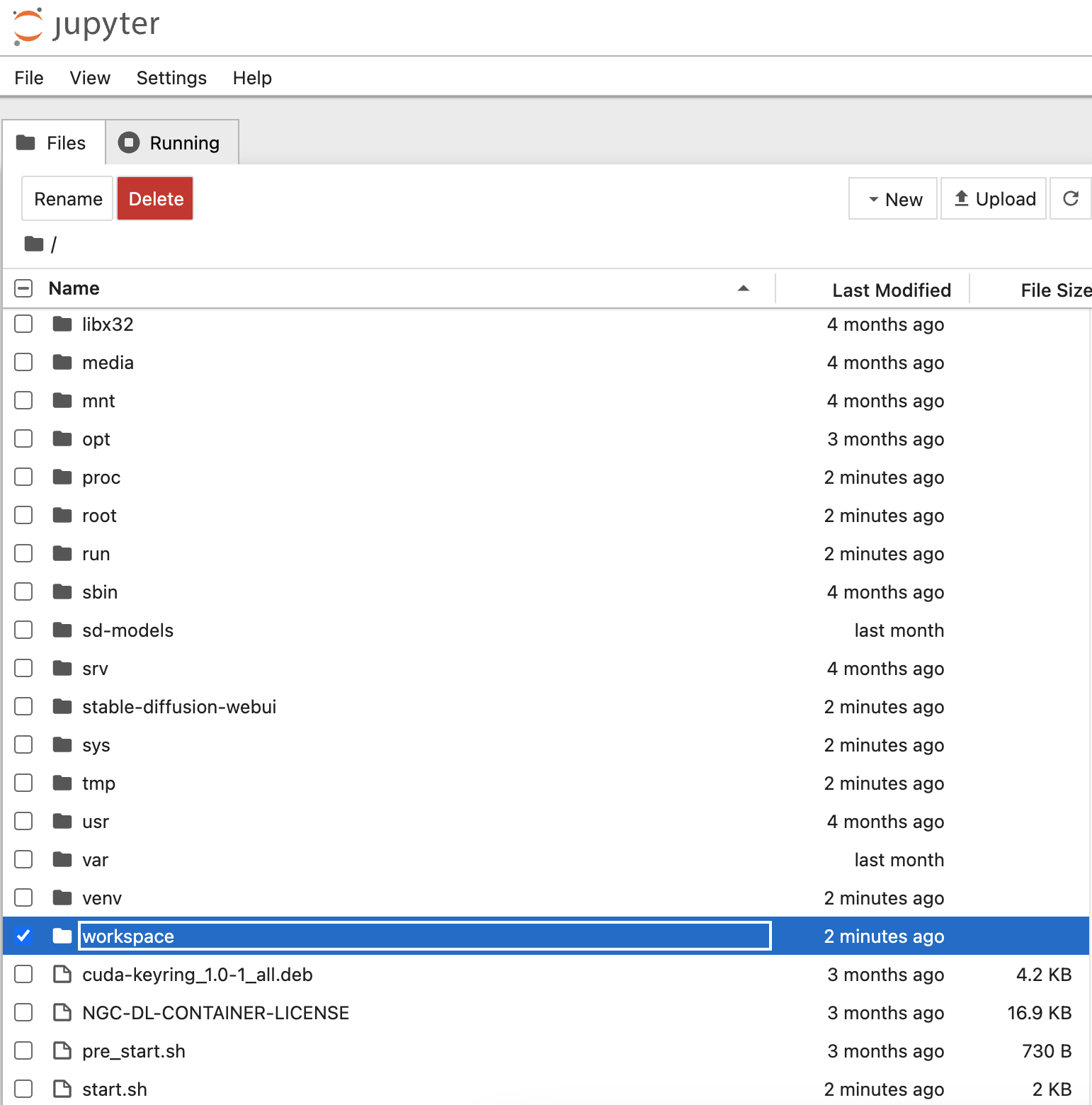Click the refresh file list icon
Image resolution: width=1092 pixels, height=1105 pixels.
pyautogui.click(x=1070, y=199)
